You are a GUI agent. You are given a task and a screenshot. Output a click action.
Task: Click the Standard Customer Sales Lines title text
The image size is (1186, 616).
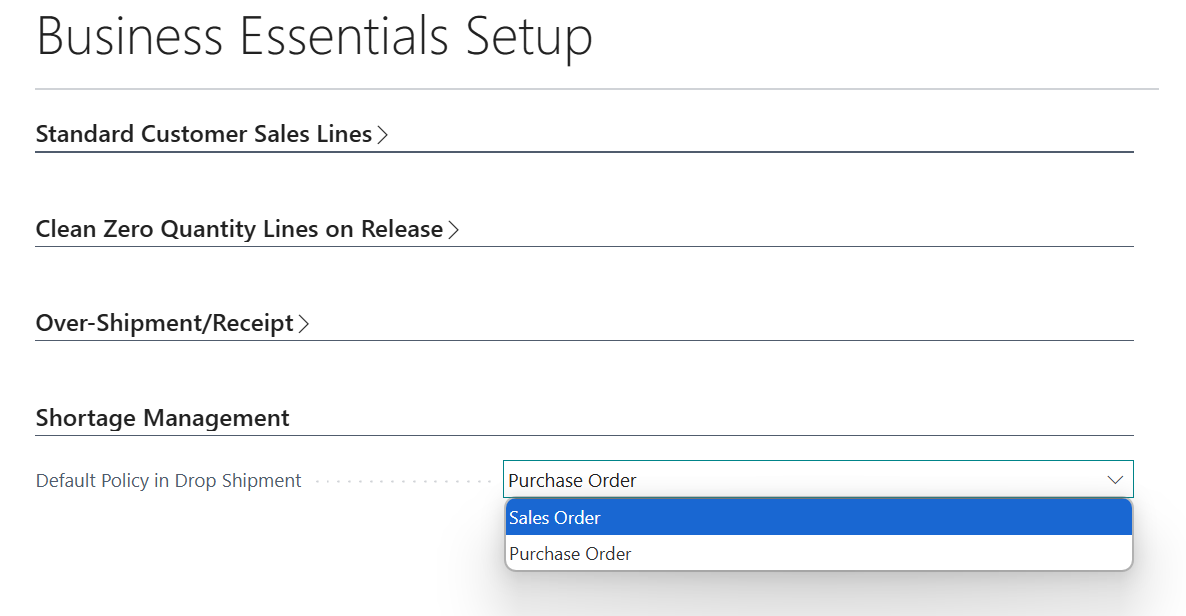pyautogui.click(x=203, y=134)
